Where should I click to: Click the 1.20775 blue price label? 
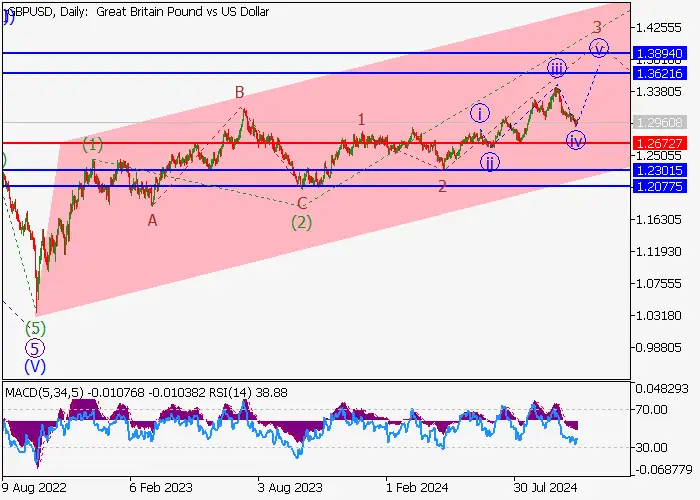pos(660,186)
